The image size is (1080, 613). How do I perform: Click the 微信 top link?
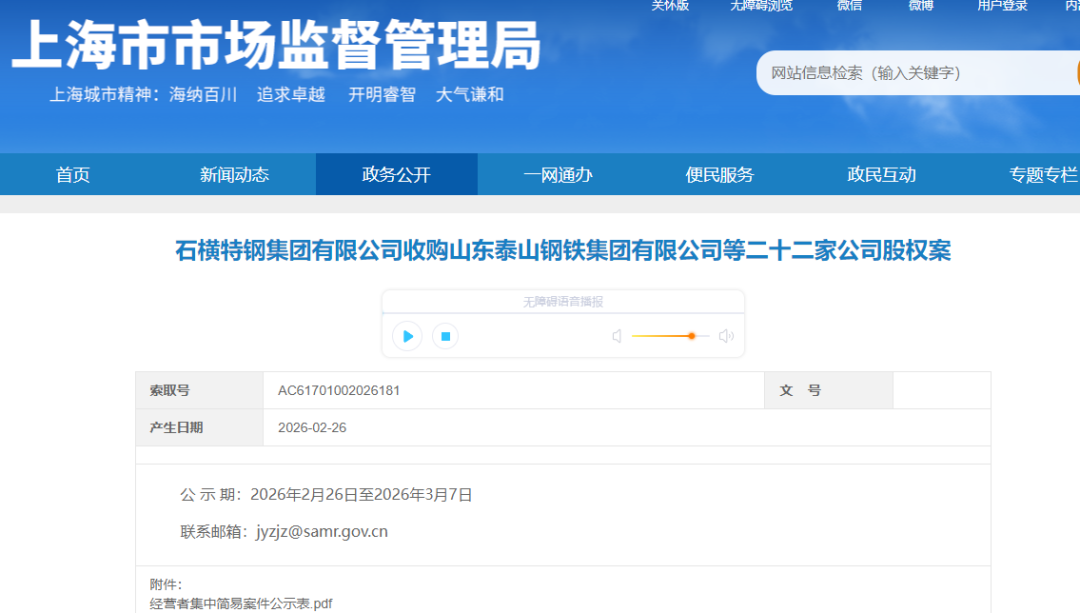(849, 6)
